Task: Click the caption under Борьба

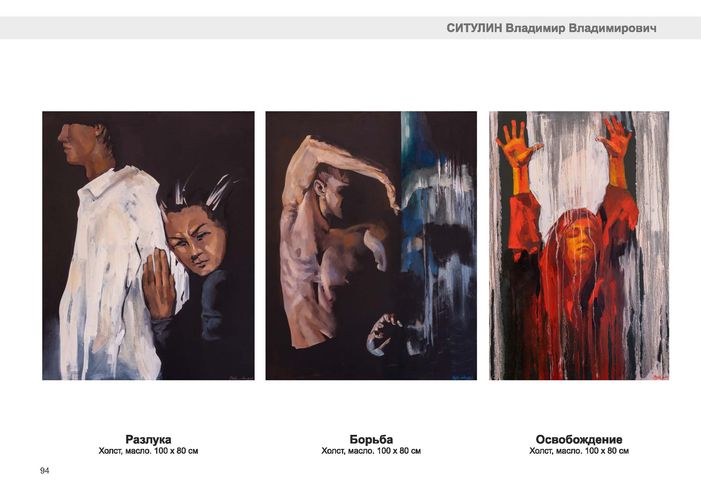Action: coord(371,451)
